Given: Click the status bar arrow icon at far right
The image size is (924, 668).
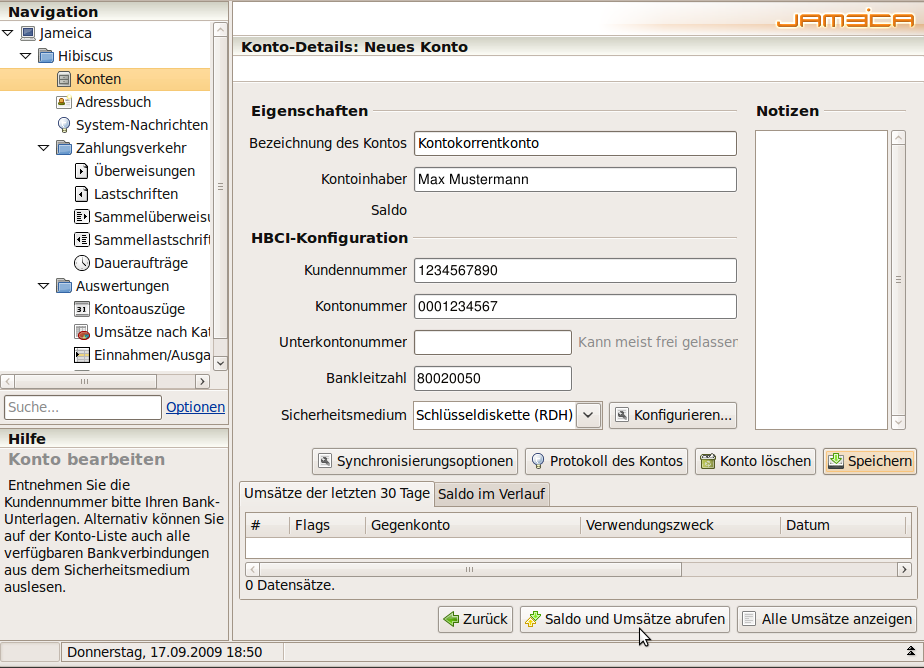Looking at the screenshot, I should 910,652.
